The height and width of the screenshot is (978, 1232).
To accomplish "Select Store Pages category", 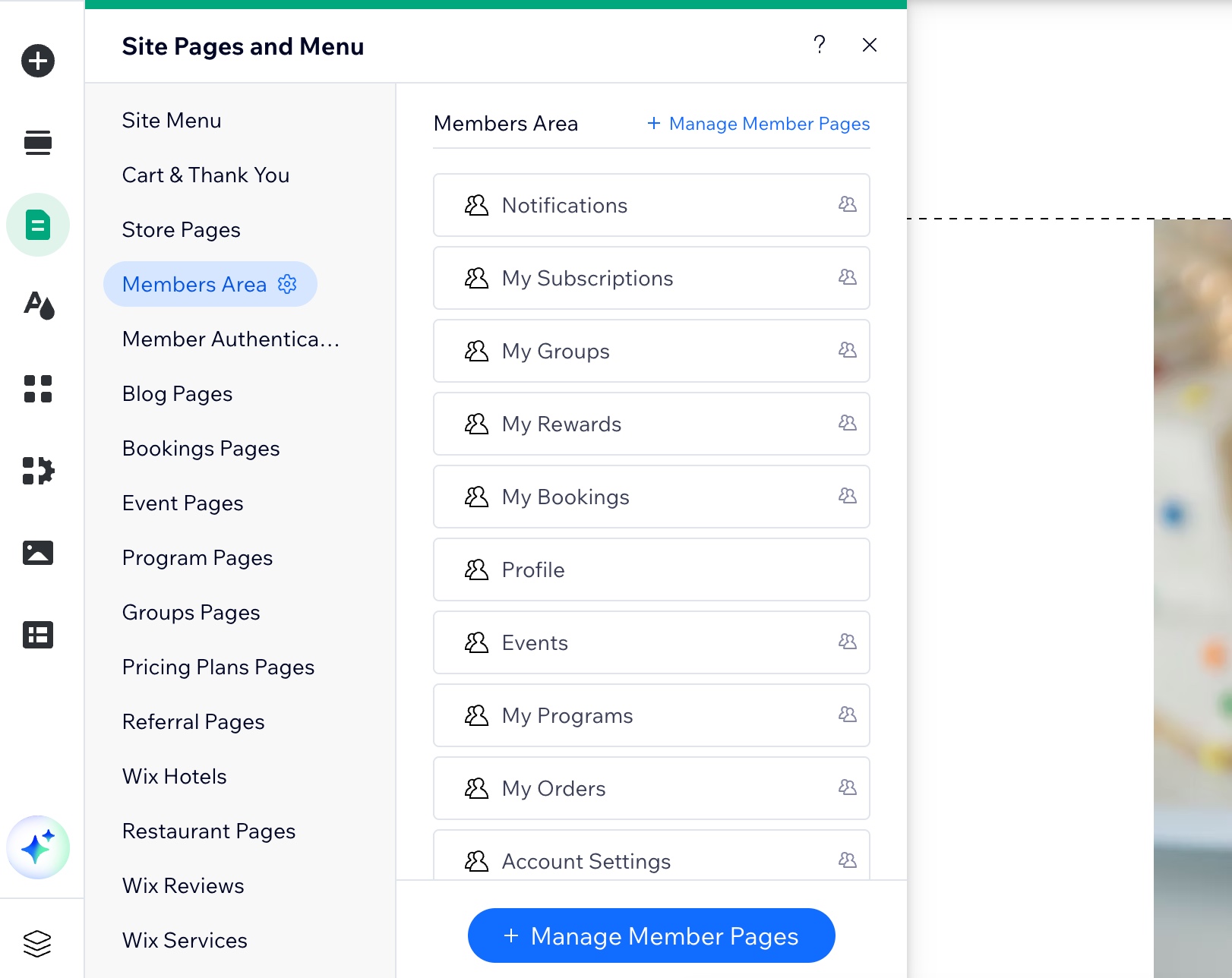I will pos(182,229).
